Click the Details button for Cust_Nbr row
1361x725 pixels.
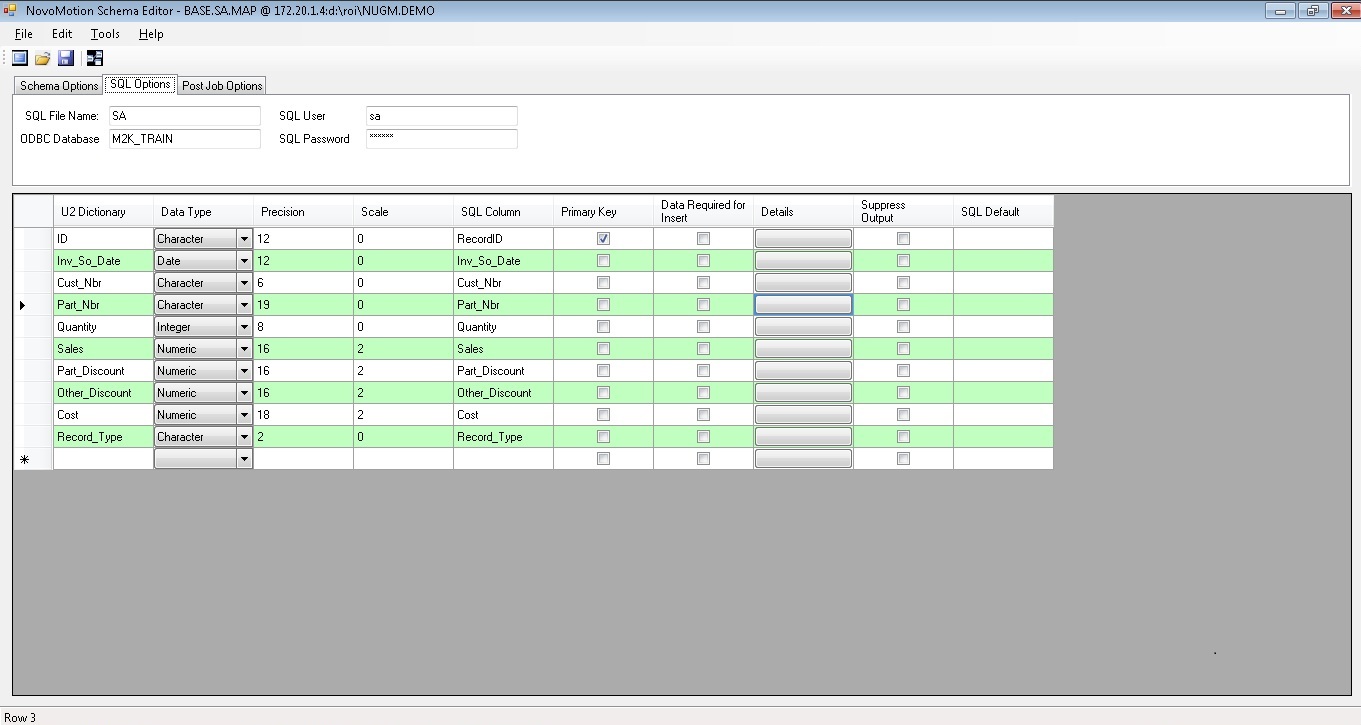[803, 283]
